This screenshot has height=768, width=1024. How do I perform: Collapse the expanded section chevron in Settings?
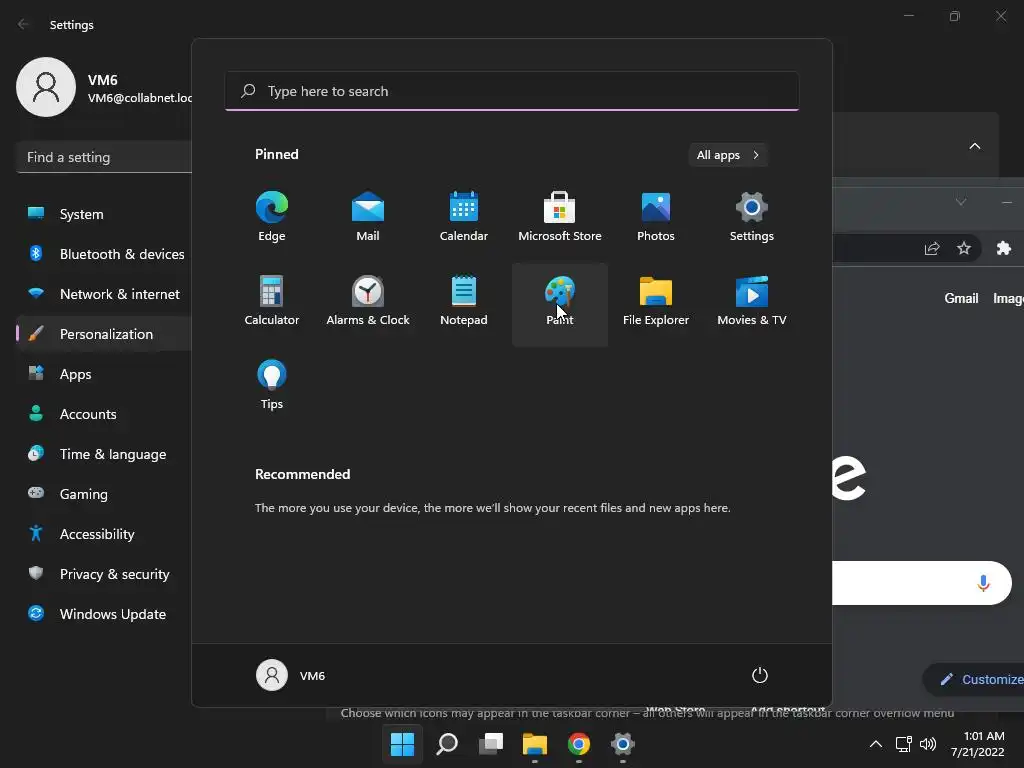coord(974,146)
